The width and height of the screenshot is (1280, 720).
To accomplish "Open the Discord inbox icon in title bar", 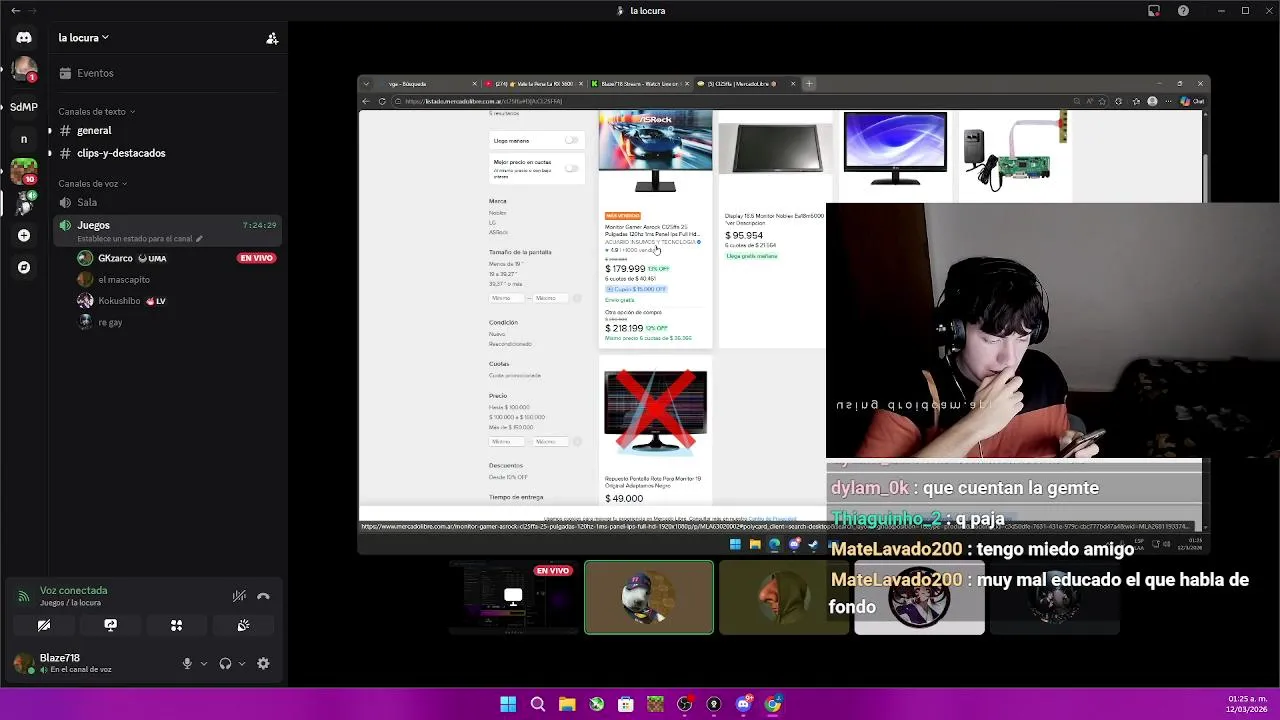I will (x=1154, y=11).
